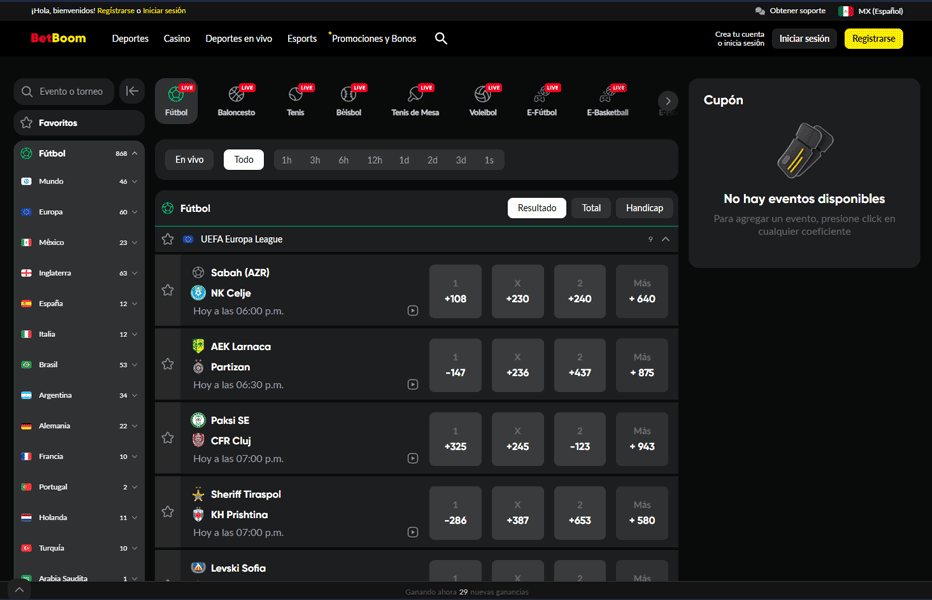The width and height of the screenshot is (932, 600).
Task: Click the Mexico flag language icon
Action: pos(845,11)
